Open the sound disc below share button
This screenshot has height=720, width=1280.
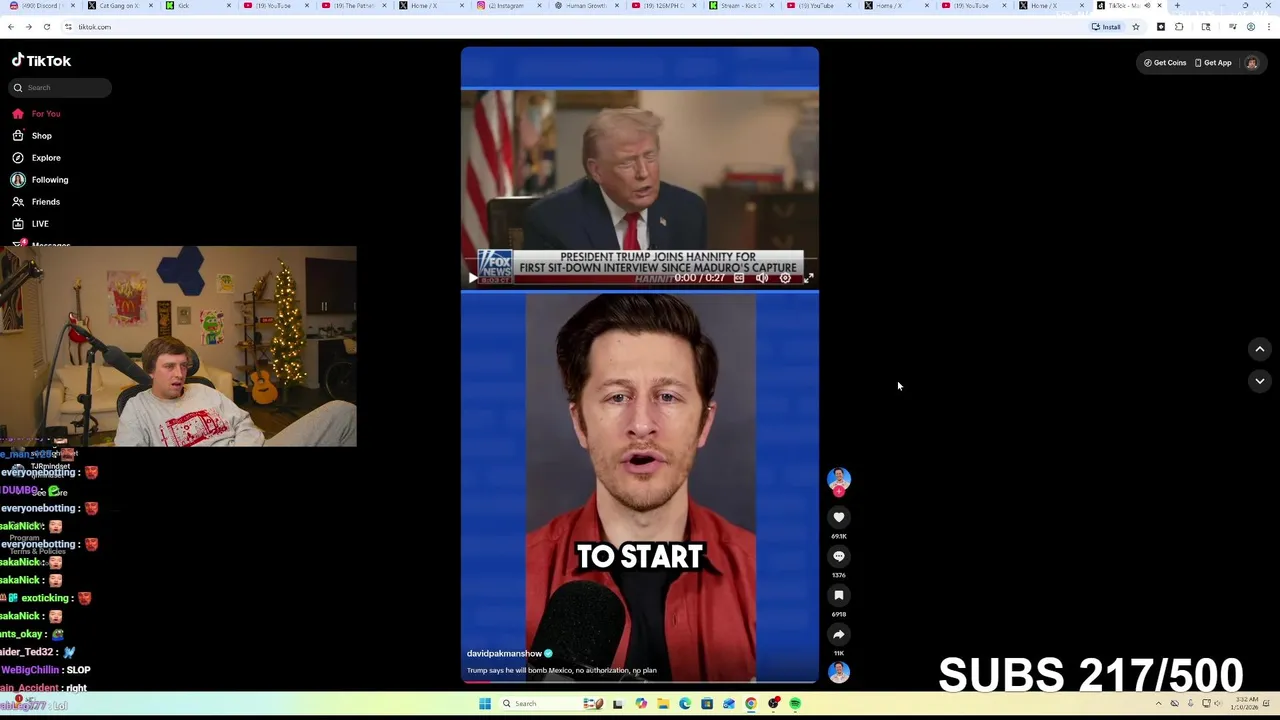[x=839, y=672]
